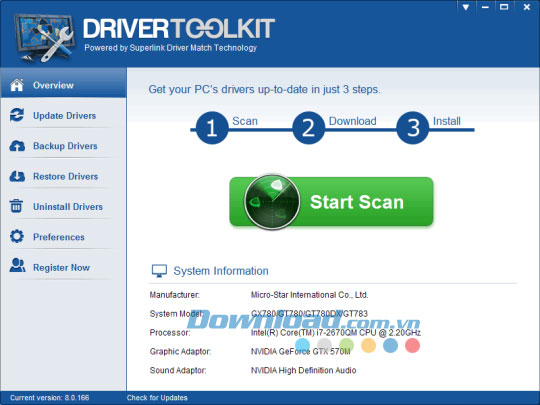The width and height of the screenshot is (540, 405).
Task: Click 'Powered by Superlink Driver Match Technology' tagline
Action: (x=171, y=48)
